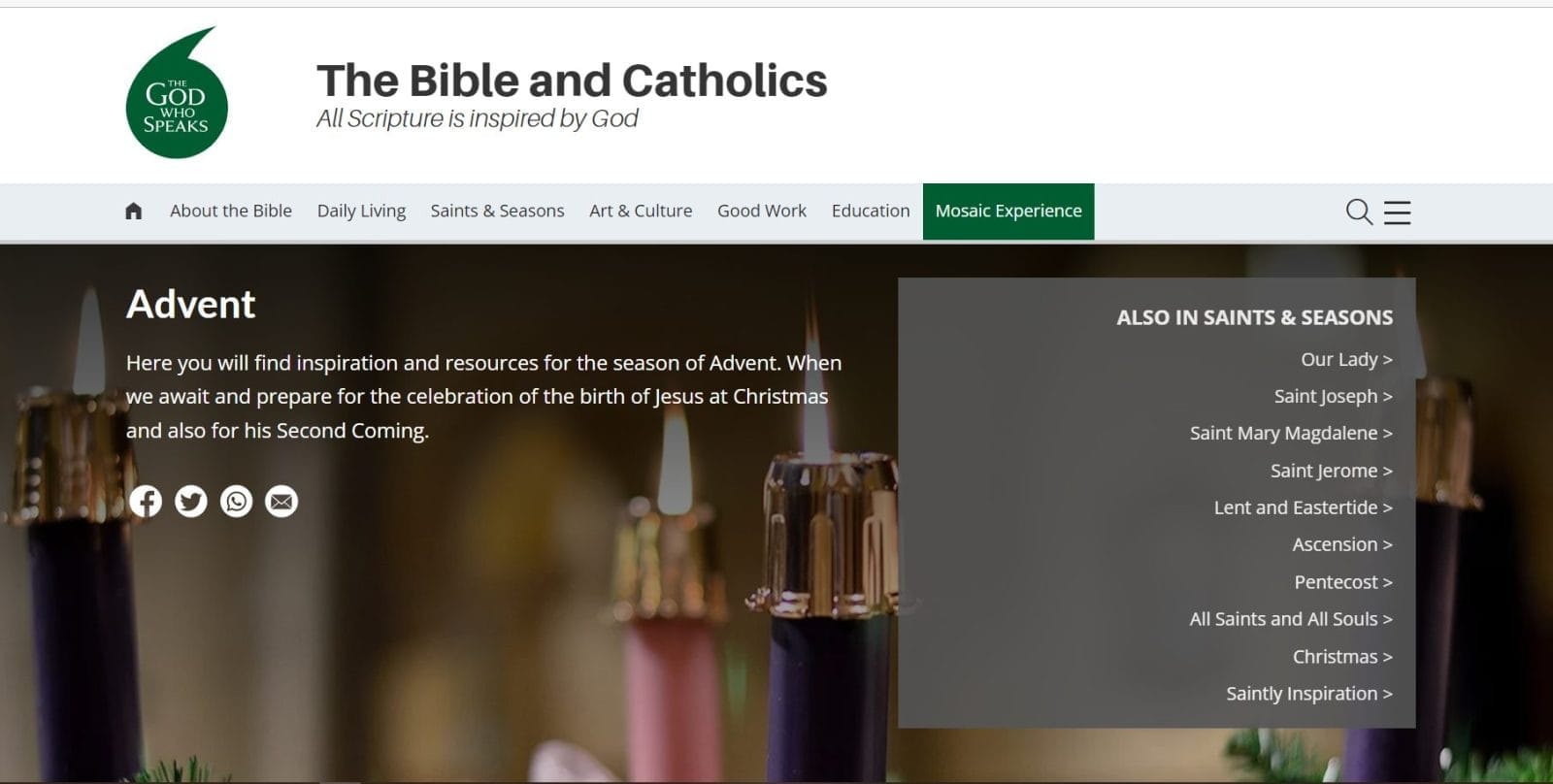This screenshot has width=1553, height=784.
Task: Open Daily Living menu
Action: tap(361, 212)
